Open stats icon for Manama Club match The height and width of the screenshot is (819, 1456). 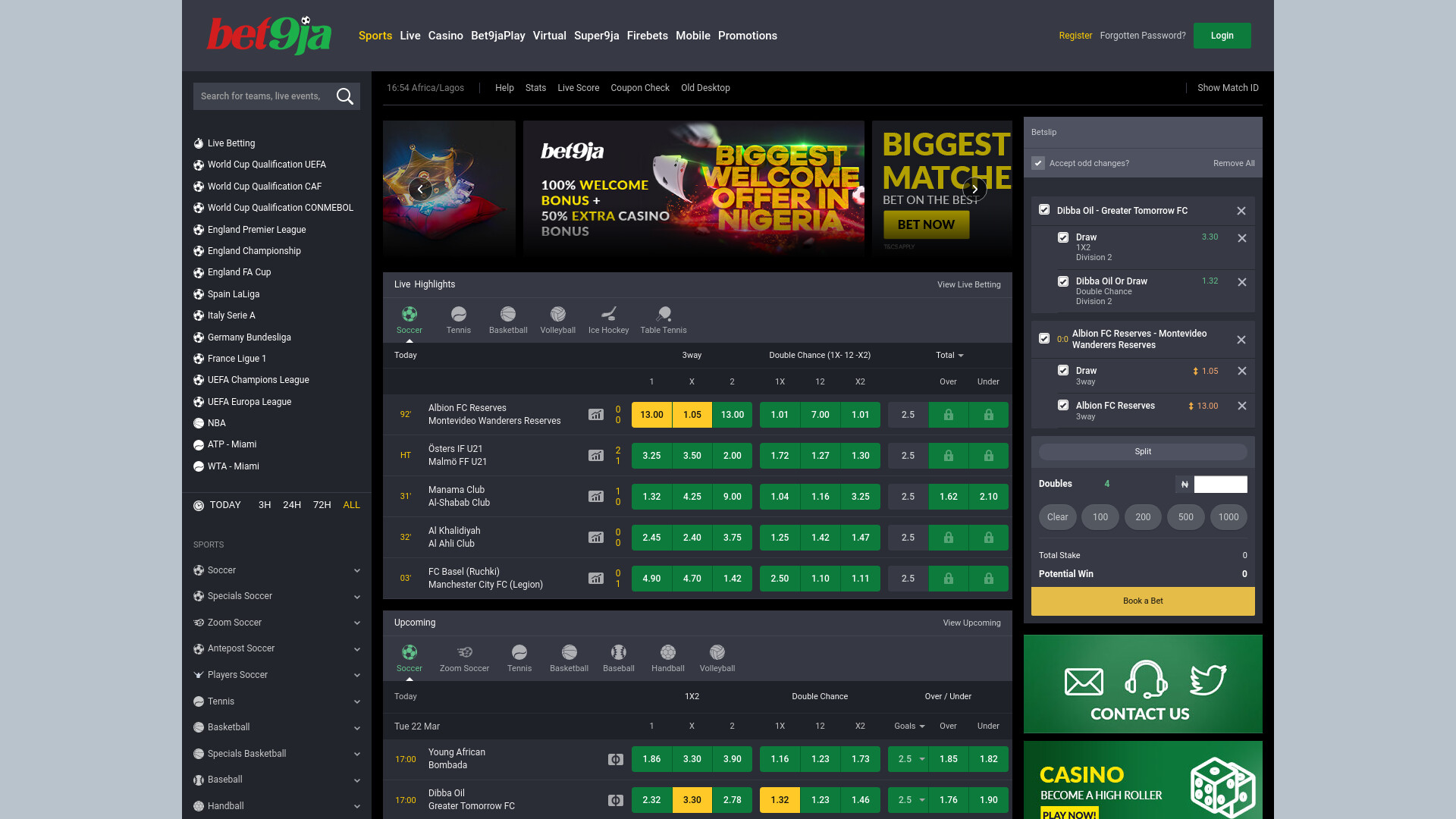point(596,497)
